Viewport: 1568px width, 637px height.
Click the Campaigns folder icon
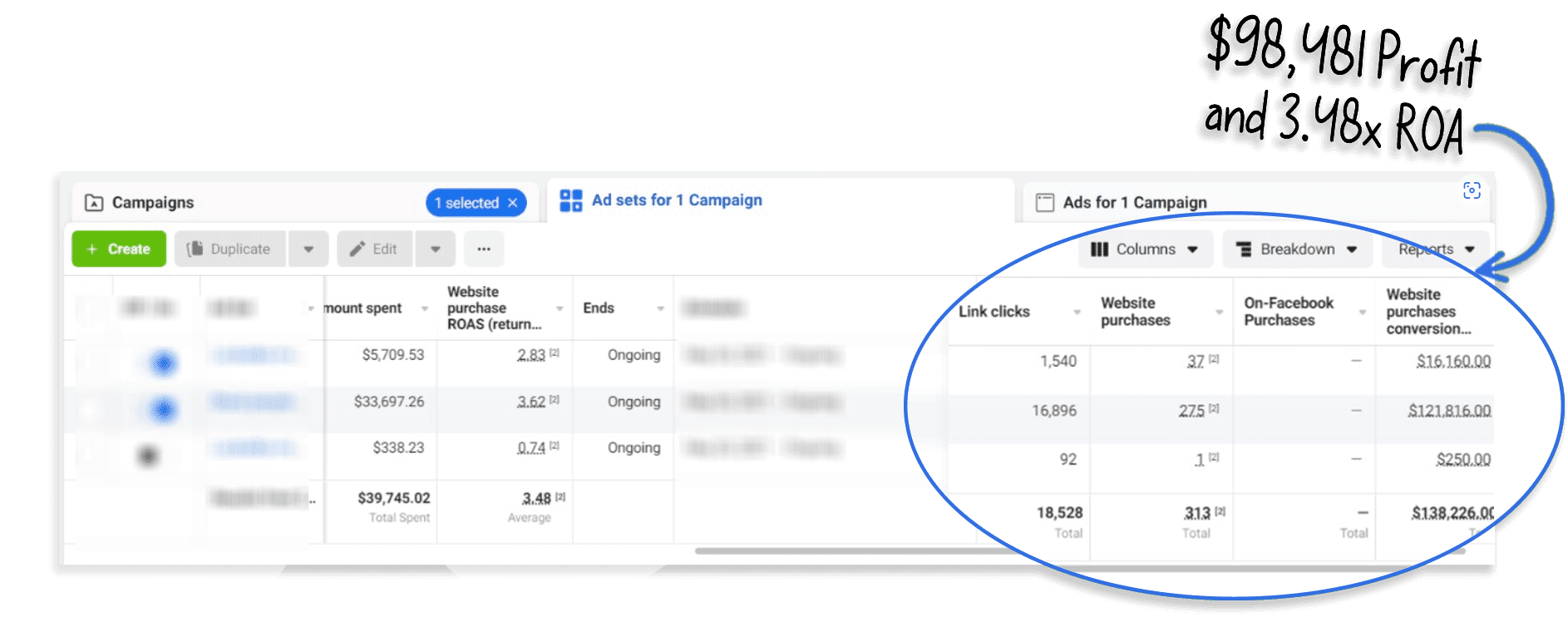click(94, 203)
